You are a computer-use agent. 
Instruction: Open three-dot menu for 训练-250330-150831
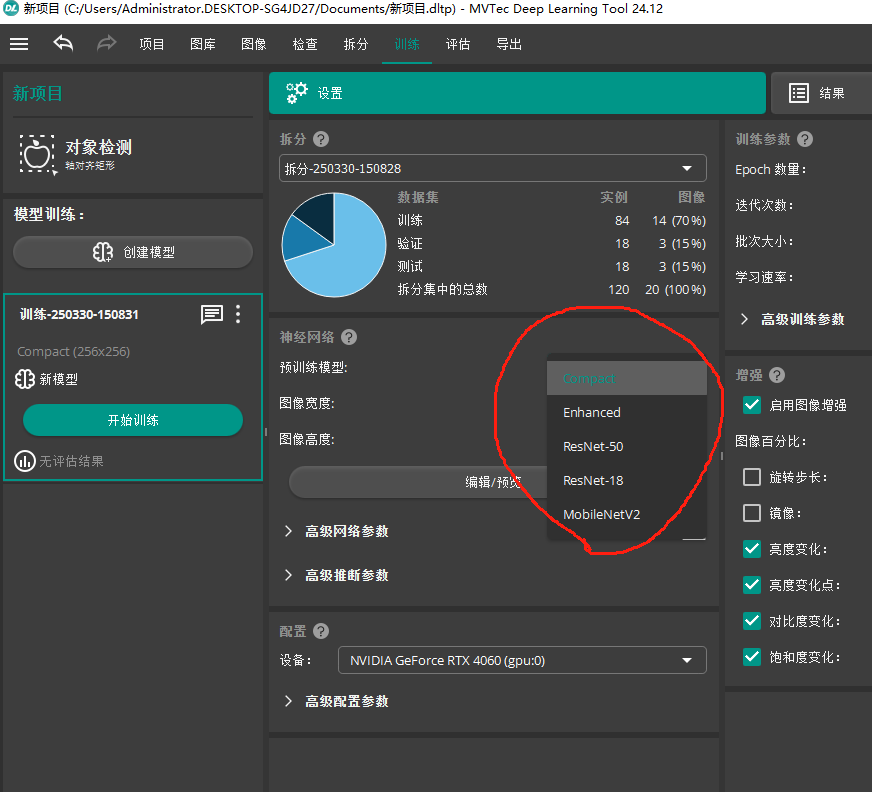(238, 315)
